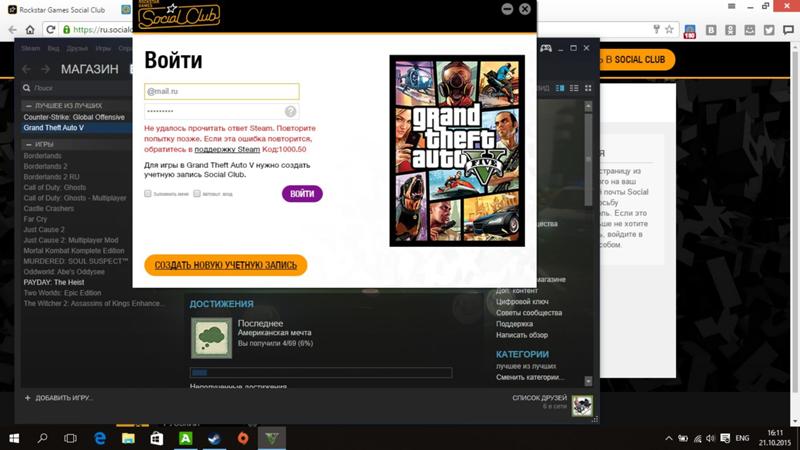Screen dimensions: 800x450
Task: Show hidden system tray icons chevron
Action: [x=668, y=438]
